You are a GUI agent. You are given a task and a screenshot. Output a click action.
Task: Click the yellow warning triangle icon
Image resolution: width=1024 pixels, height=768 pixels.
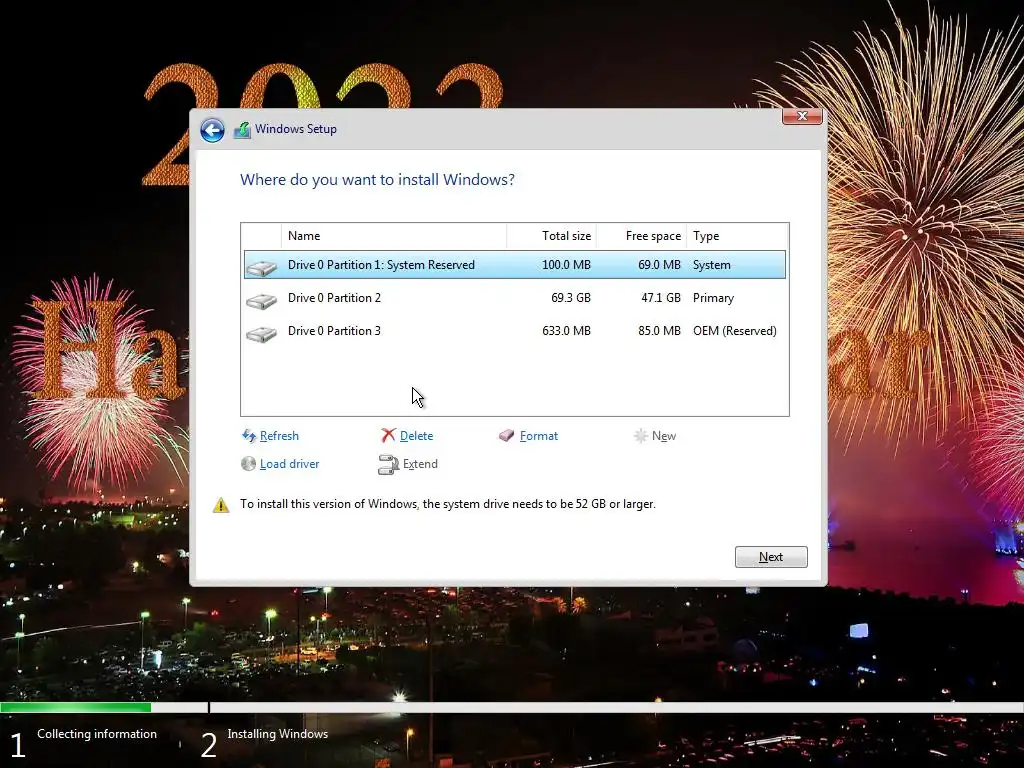pyautogui.click(x=221, y=505)
